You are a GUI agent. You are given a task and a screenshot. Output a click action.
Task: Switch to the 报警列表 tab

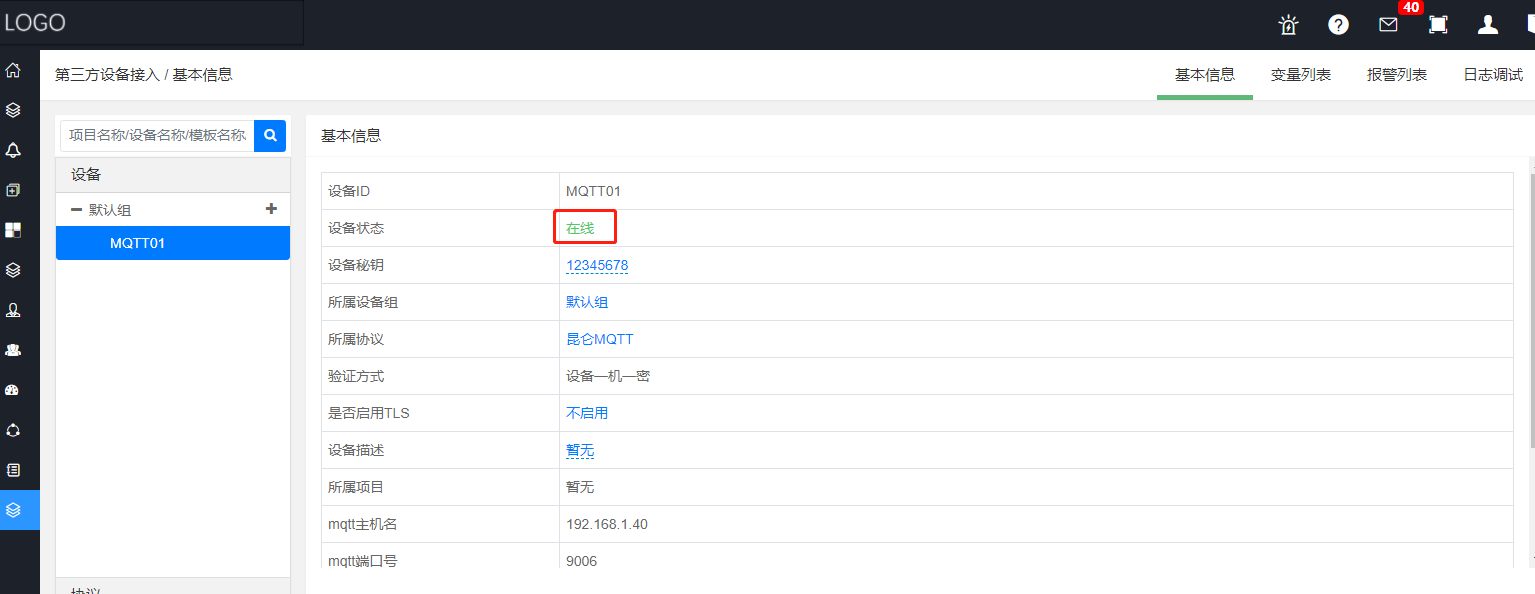pos(1396,75)
